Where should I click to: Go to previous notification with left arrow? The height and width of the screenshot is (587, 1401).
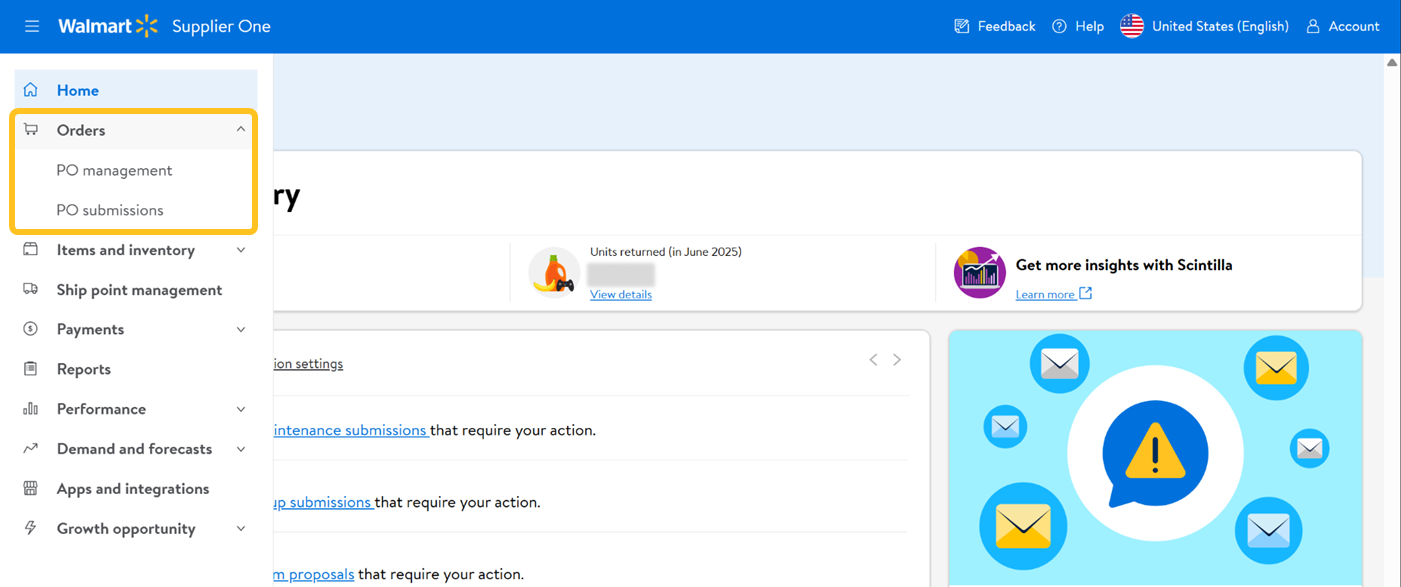[x=873, y=360]
